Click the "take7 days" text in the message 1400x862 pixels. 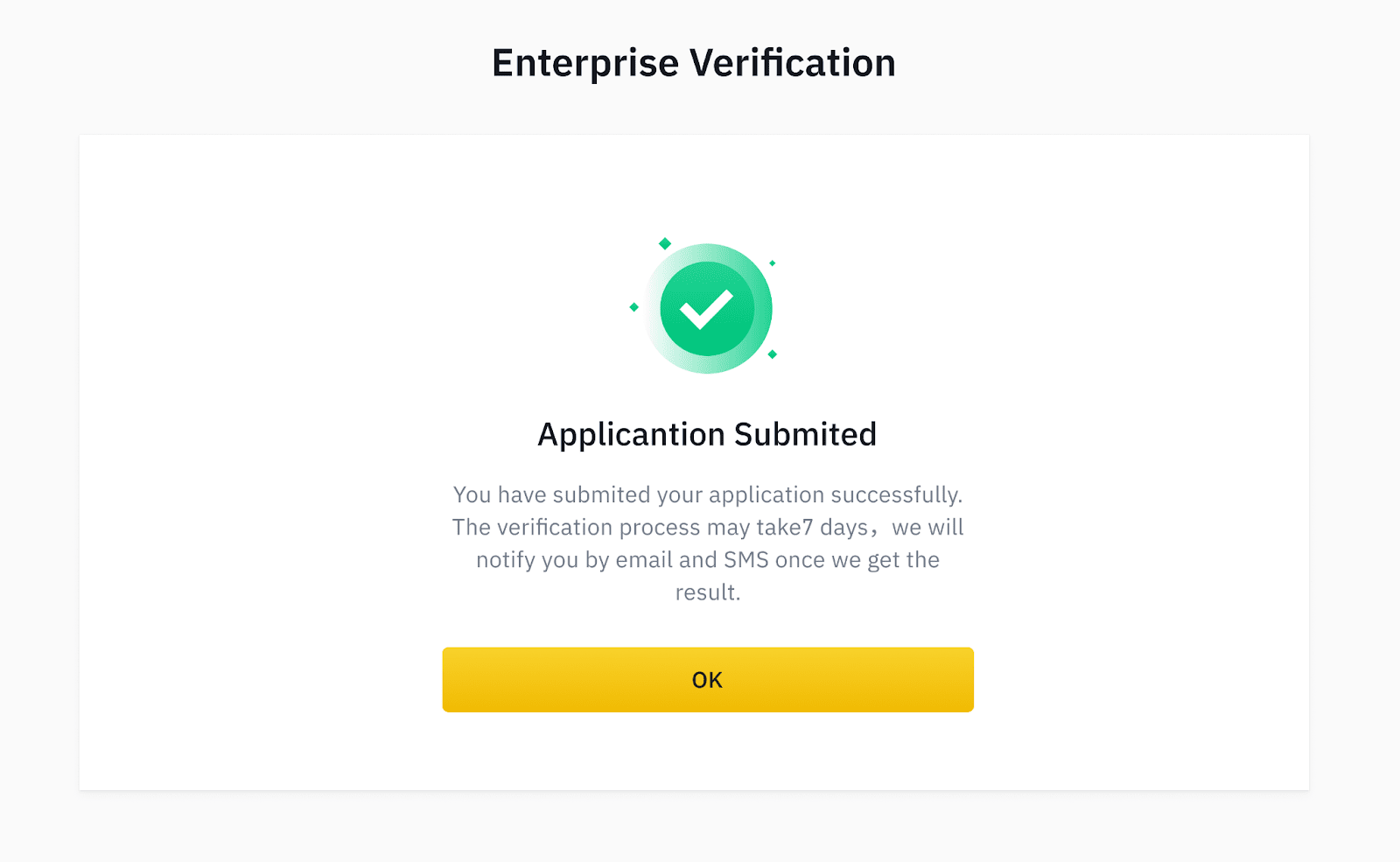tap(811, 528)
